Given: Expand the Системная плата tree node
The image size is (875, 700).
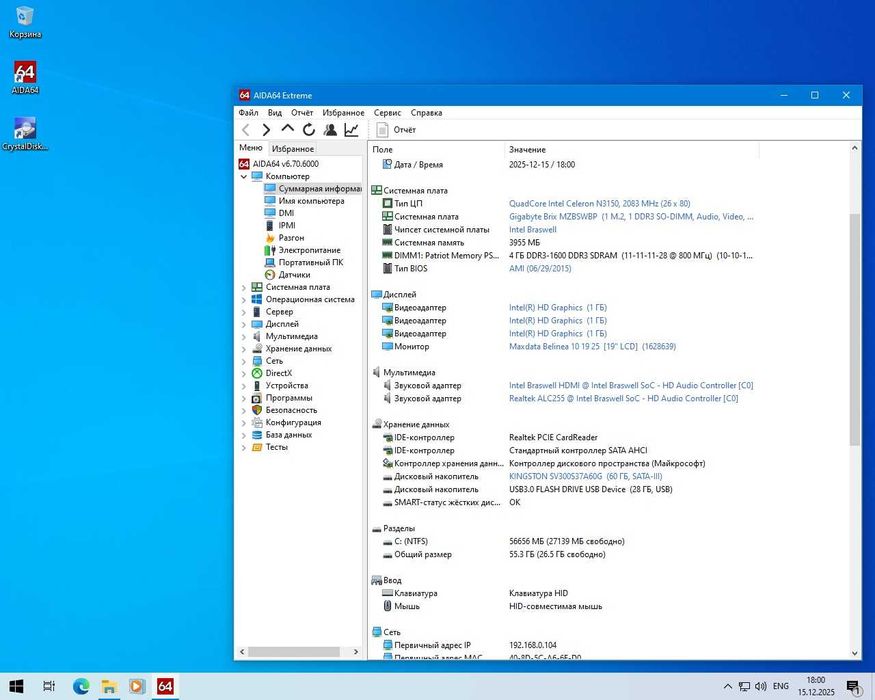Looking at the screenshot, I should [244, 288].
